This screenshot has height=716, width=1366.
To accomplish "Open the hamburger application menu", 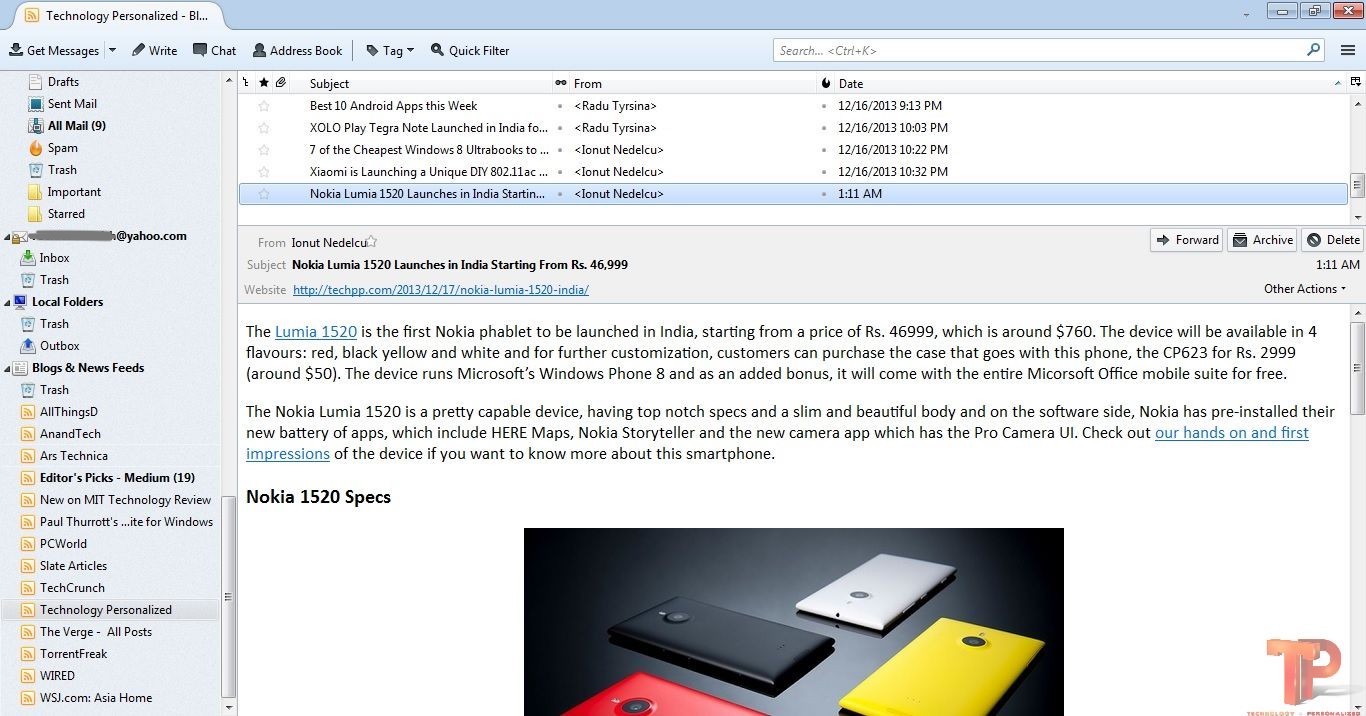I will [1347, 50].
